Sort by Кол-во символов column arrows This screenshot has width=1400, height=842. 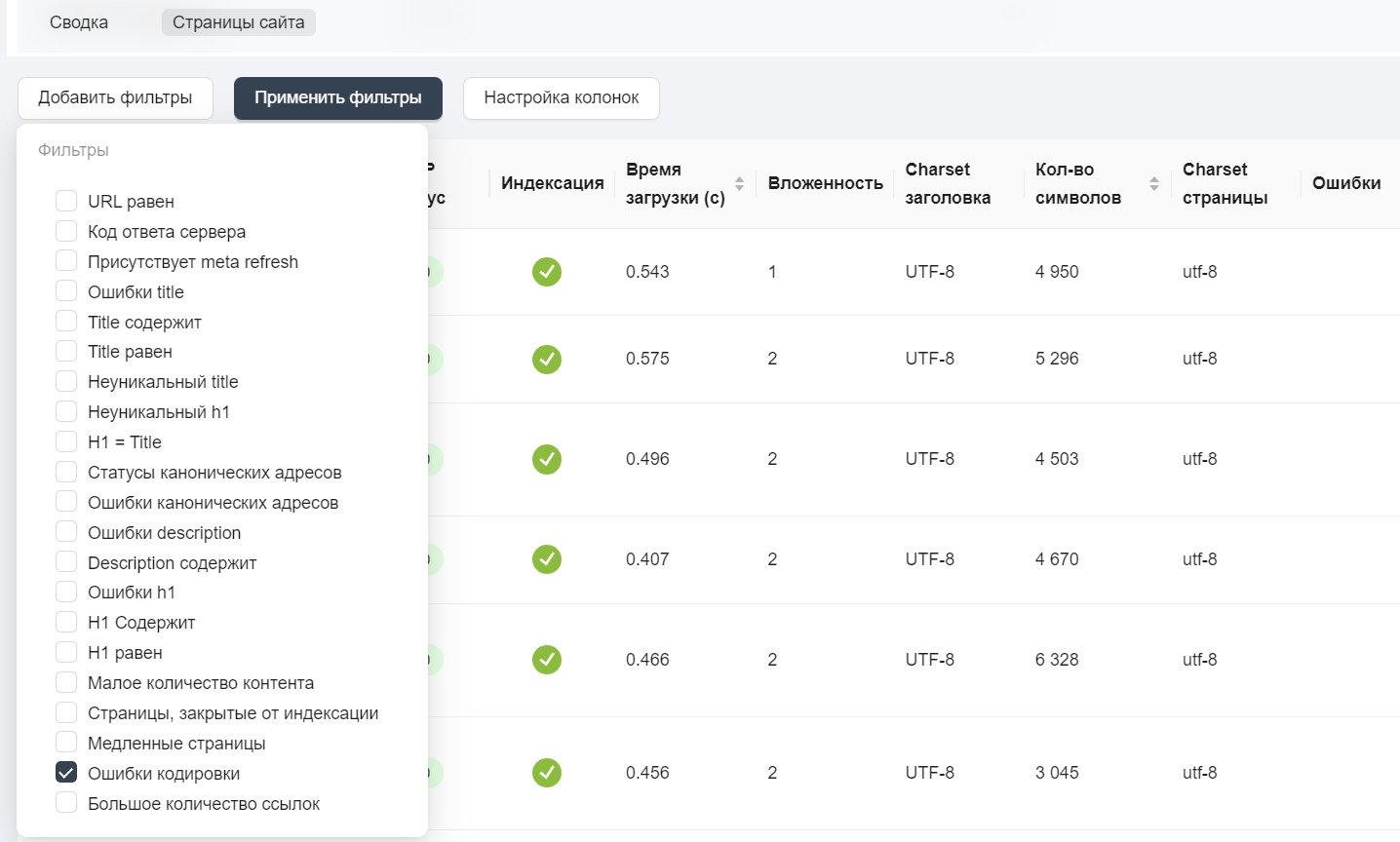click(x=1154, y=183)
